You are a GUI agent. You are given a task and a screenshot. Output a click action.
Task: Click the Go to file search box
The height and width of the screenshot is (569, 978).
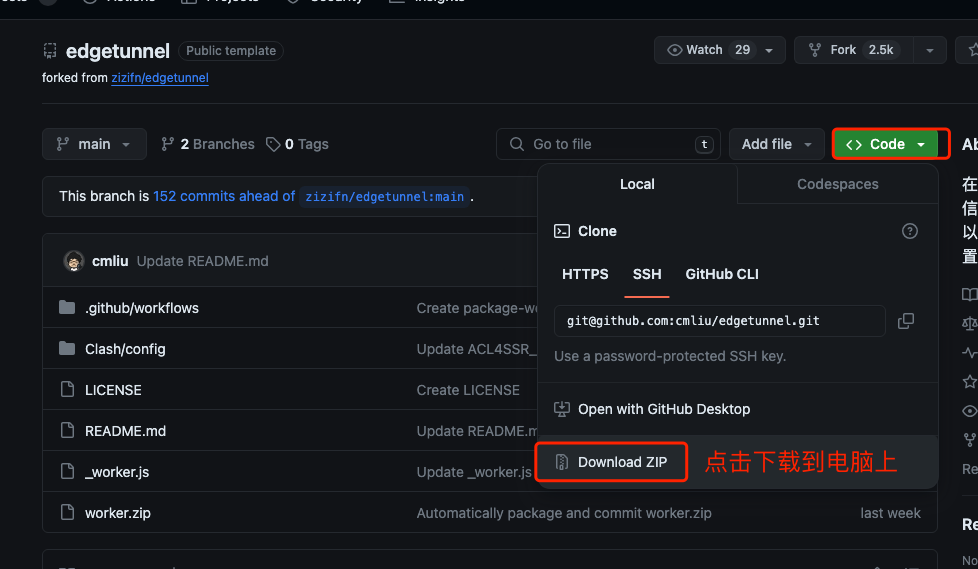pyautogui.click(x=608, y=144)
